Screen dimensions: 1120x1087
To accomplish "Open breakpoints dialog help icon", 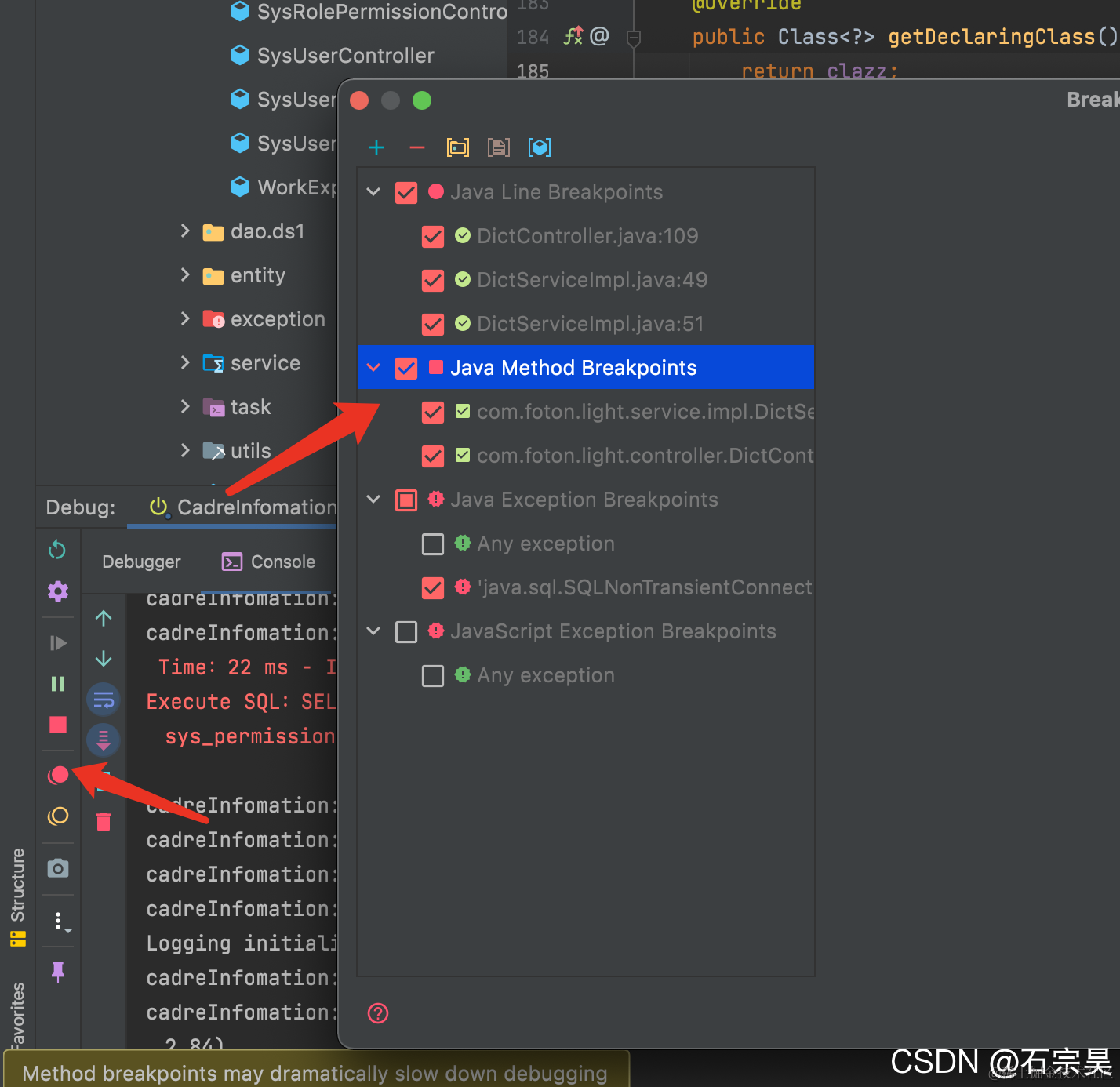I will pos(378,1013).
